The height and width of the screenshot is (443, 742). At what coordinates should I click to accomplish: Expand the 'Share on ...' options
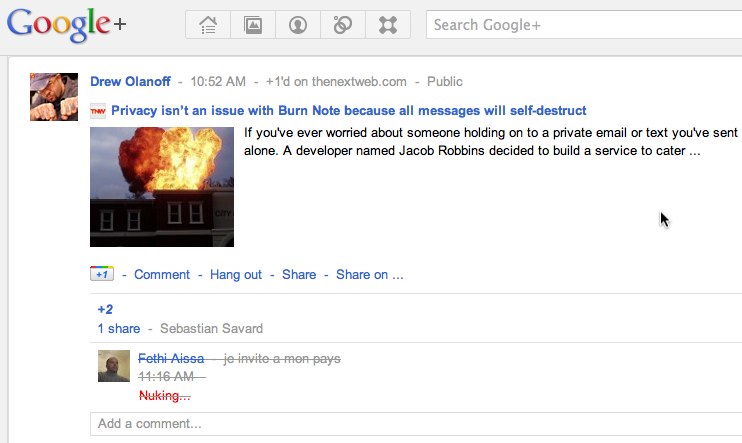click(x=370, y=275)
